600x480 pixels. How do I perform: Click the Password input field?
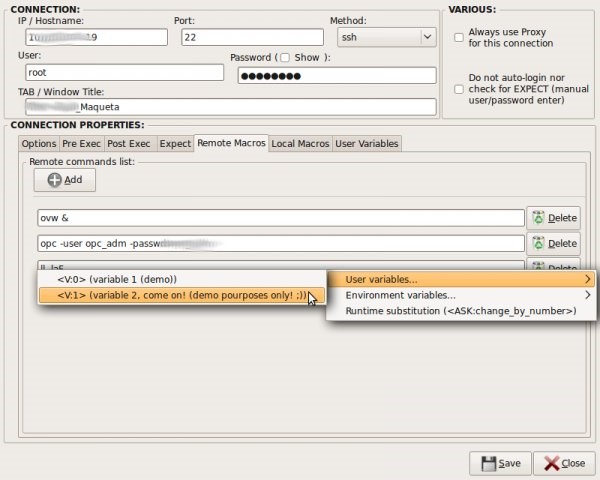(x=337, y=76)
